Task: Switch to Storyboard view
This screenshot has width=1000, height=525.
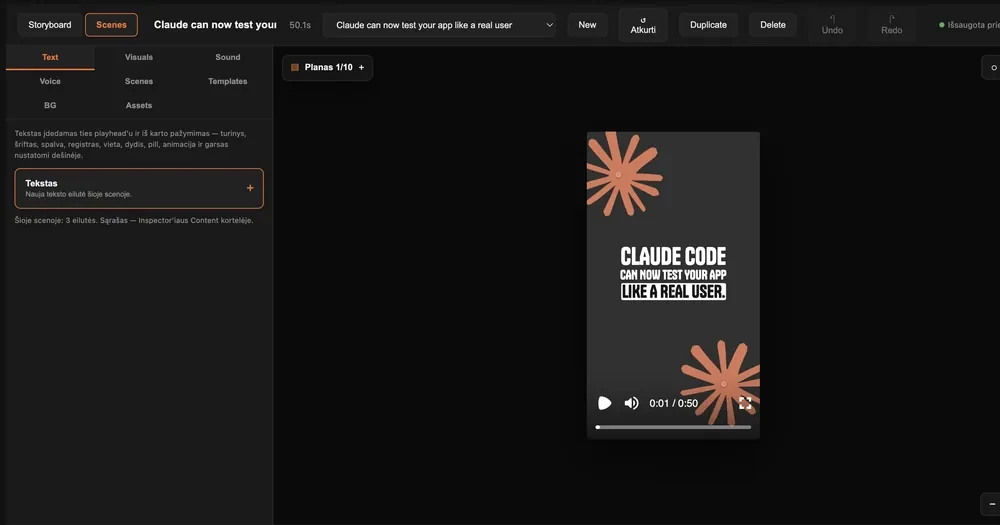Action: tap(50, 25)
